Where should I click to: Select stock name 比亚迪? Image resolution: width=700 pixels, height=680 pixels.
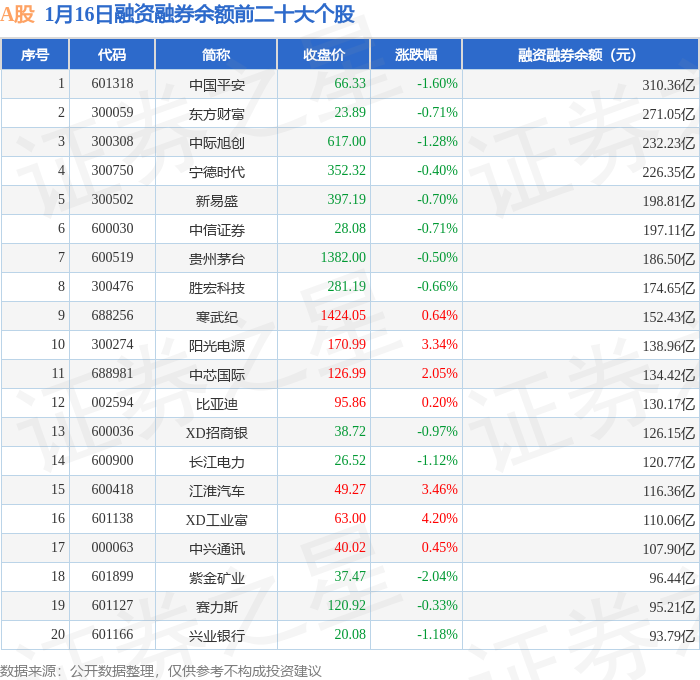(x=217, y=404)
